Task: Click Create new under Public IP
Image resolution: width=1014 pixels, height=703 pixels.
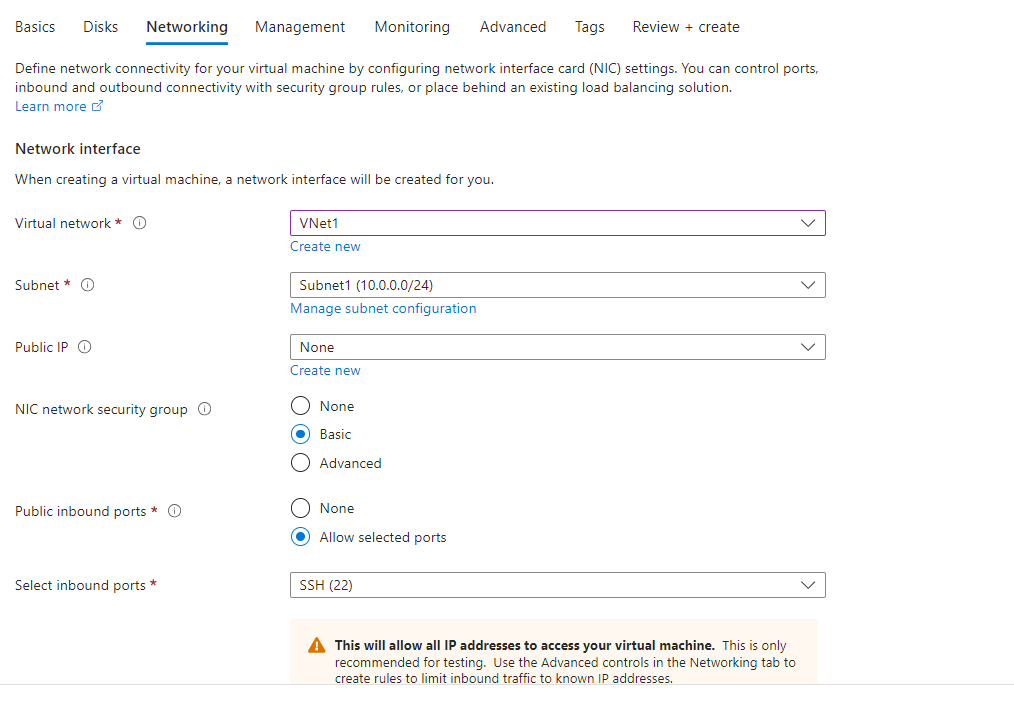Action: click(x=325, y=370)
